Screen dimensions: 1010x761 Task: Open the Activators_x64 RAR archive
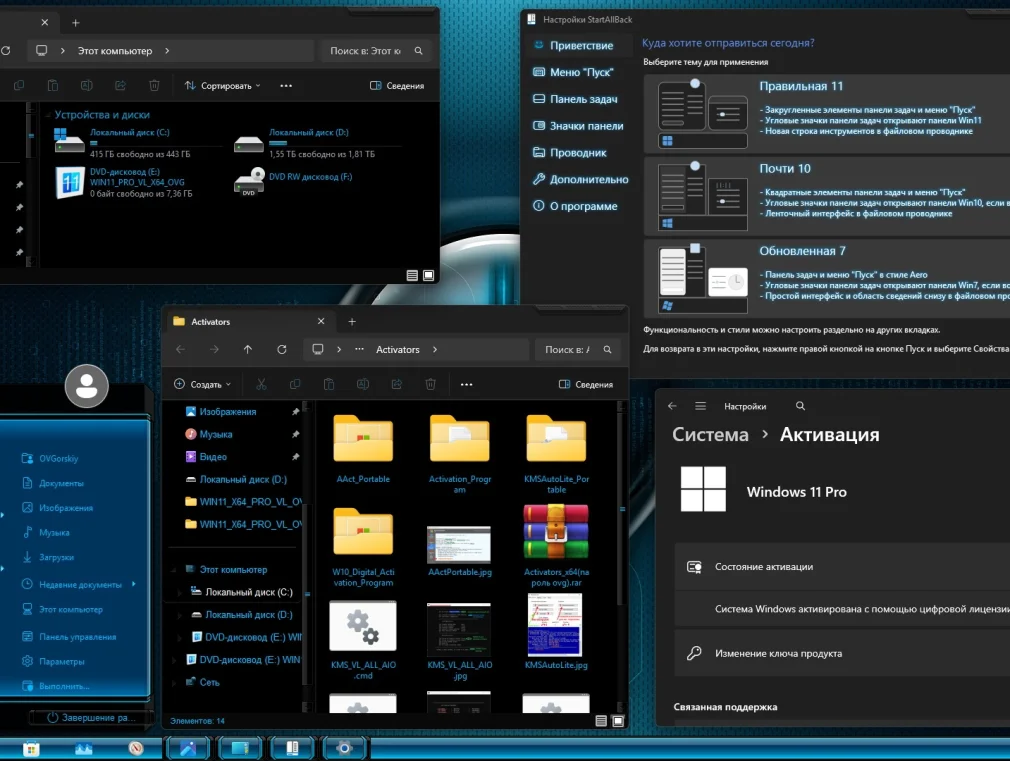click(556, 531)
